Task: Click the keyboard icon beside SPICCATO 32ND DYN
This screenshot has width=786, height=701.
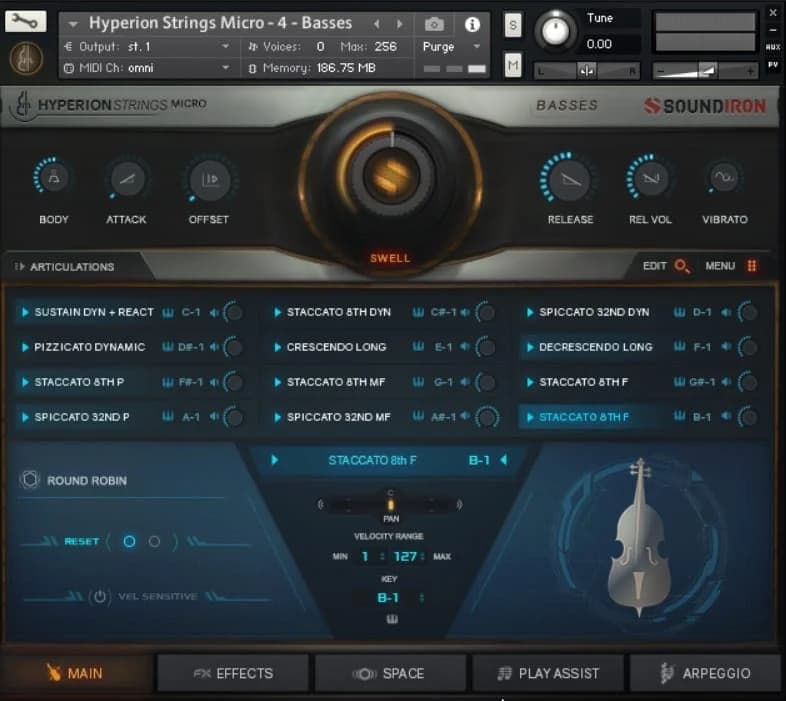Action: (x=679, y=312)
